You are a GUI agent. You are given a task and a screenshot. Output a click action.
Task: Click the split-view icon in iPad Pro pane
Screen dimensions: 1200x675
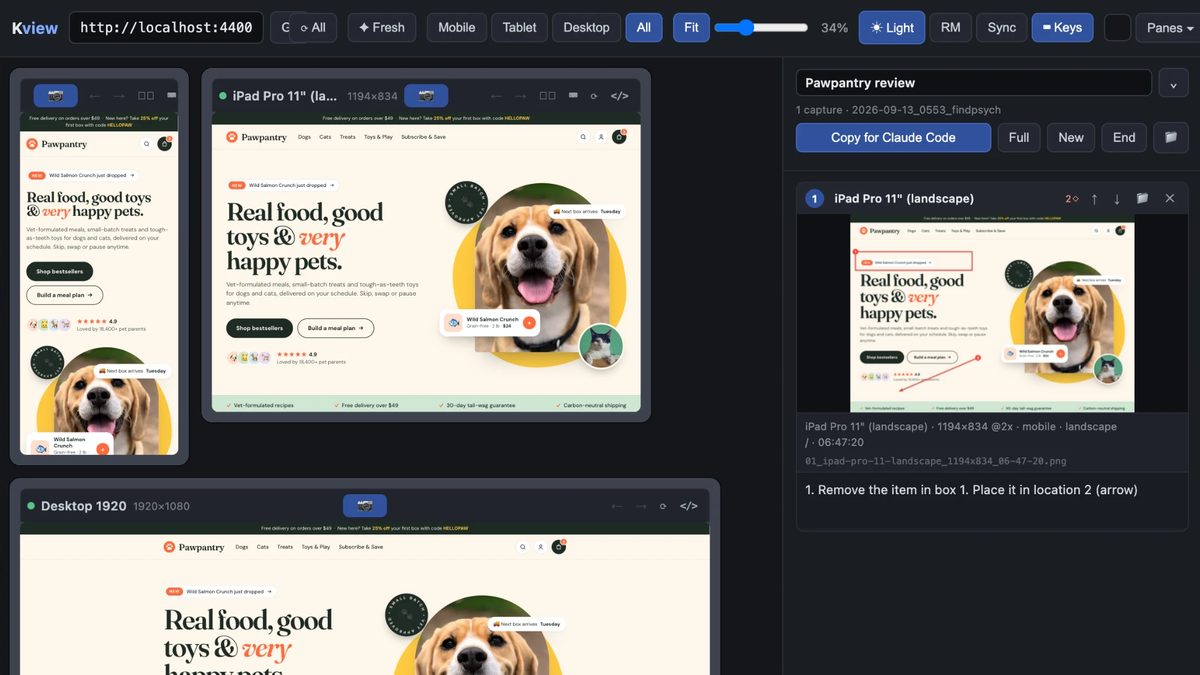[x=547, y=96]
